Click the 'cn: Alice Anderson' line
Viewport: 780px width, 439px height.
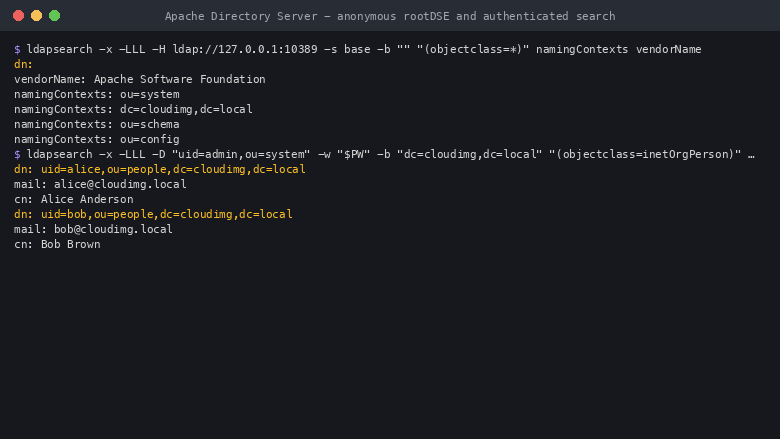tap(74, 199)
